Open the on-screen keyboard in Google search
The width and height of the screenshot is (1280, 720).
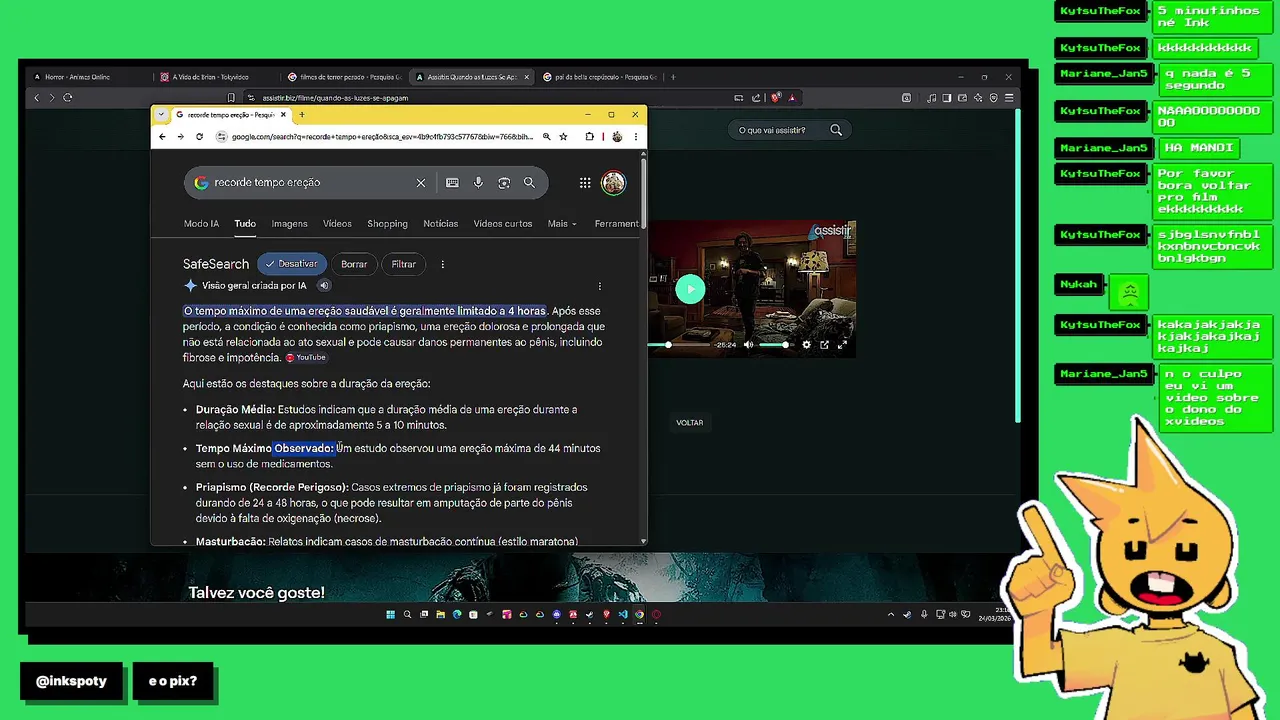(452, 183)
